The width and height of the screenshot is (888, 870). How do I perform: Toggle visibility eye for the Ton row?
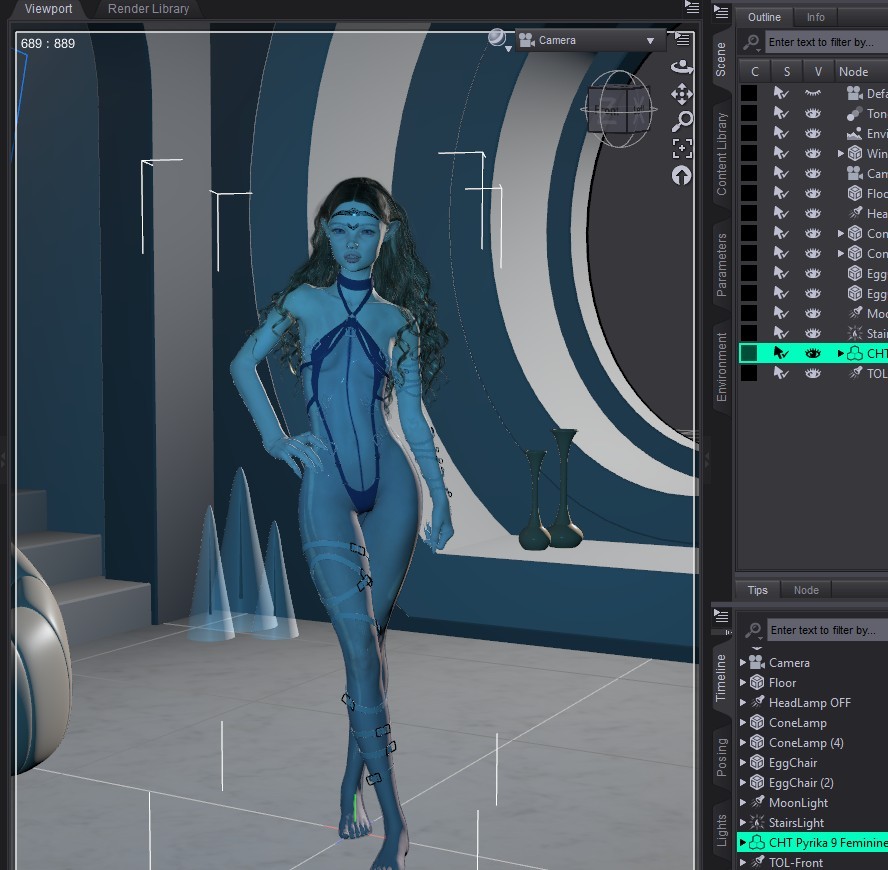(813, 113)
